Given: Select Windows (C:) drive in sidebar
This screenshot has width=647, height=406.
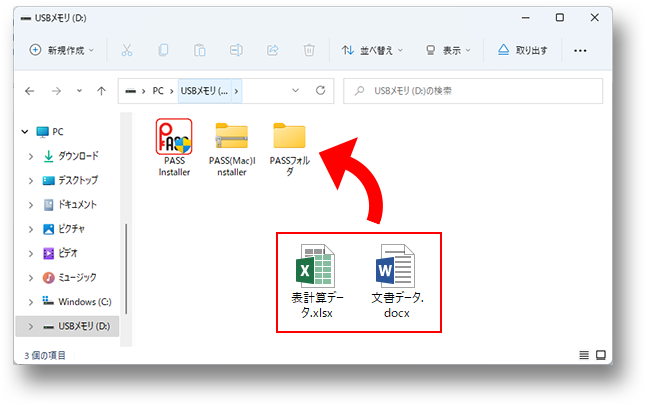Looking at the screenshot, I should tap(77, 302).
